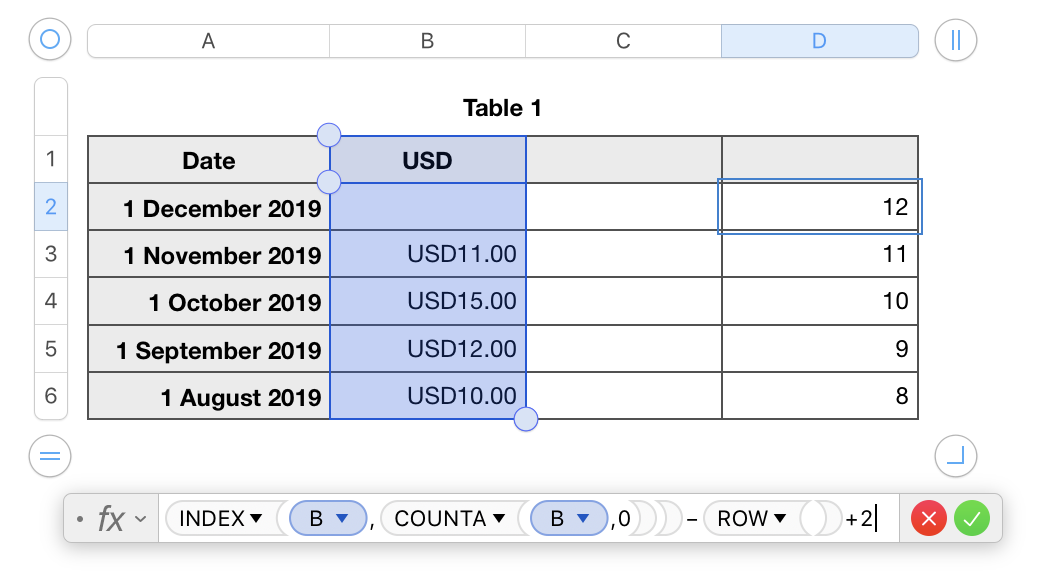The width and height of the screenshot is (1060, 580).
Task: Expand the ROW function token arrow
Action: click(x=780, y=518)
